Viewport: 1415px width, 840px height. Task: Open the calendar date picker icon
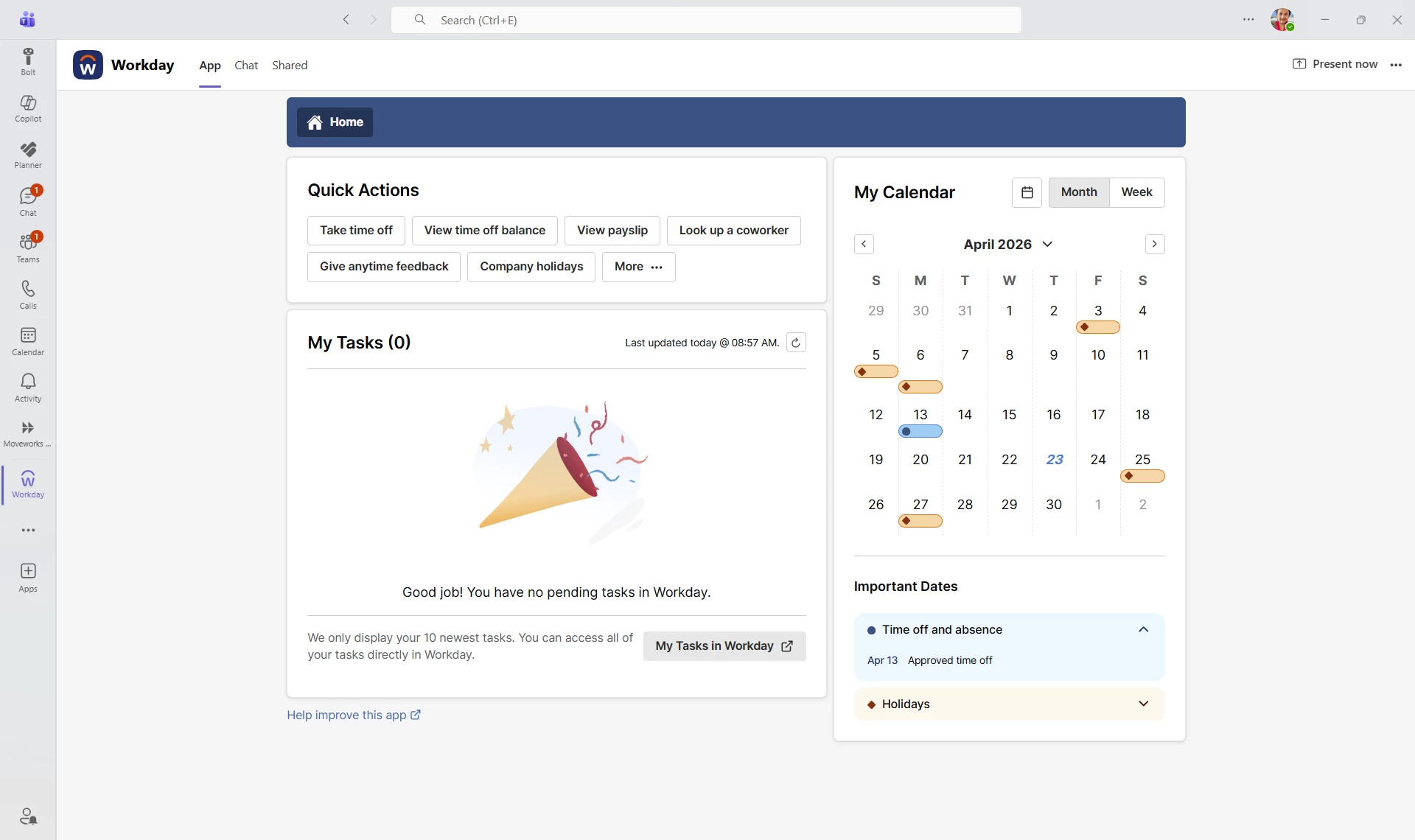pos(1027,192)
